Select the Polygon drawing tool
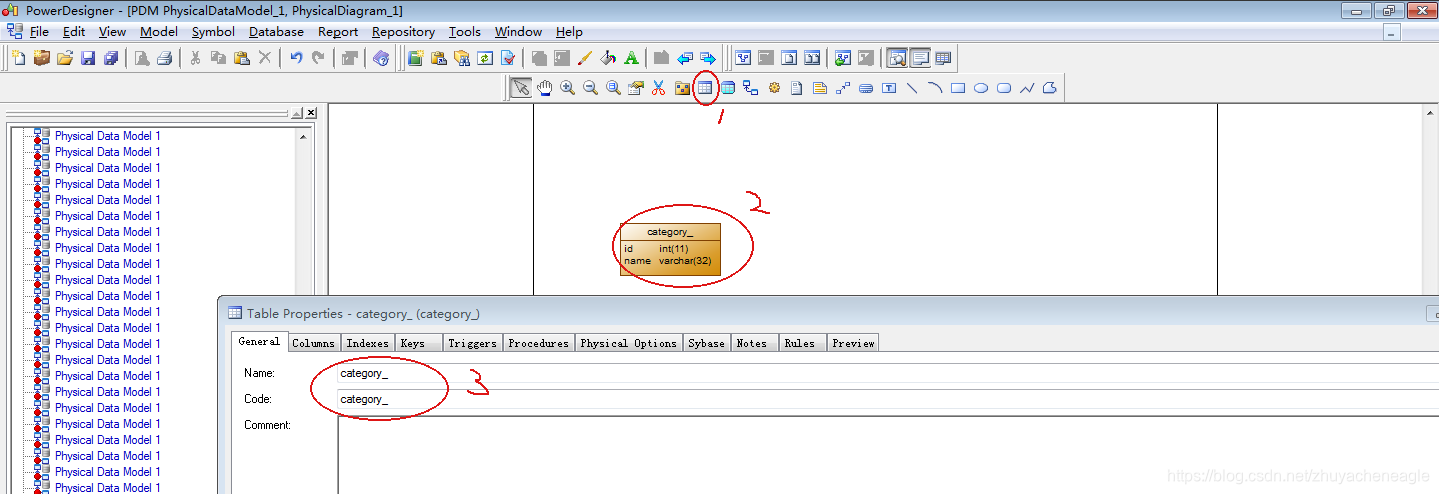 click(x=1050, y=88)
